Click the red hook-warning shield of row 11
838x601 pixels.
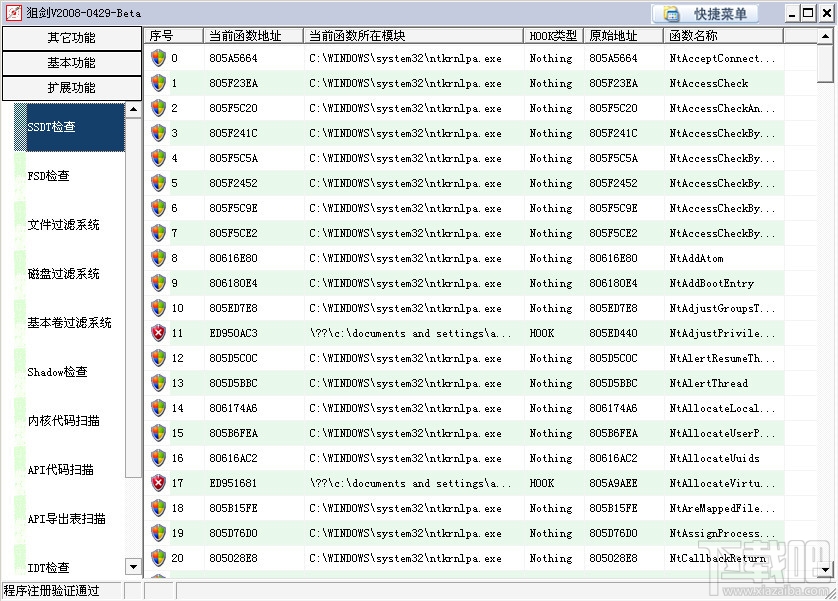pyautogui.click(x=158, y=333)
